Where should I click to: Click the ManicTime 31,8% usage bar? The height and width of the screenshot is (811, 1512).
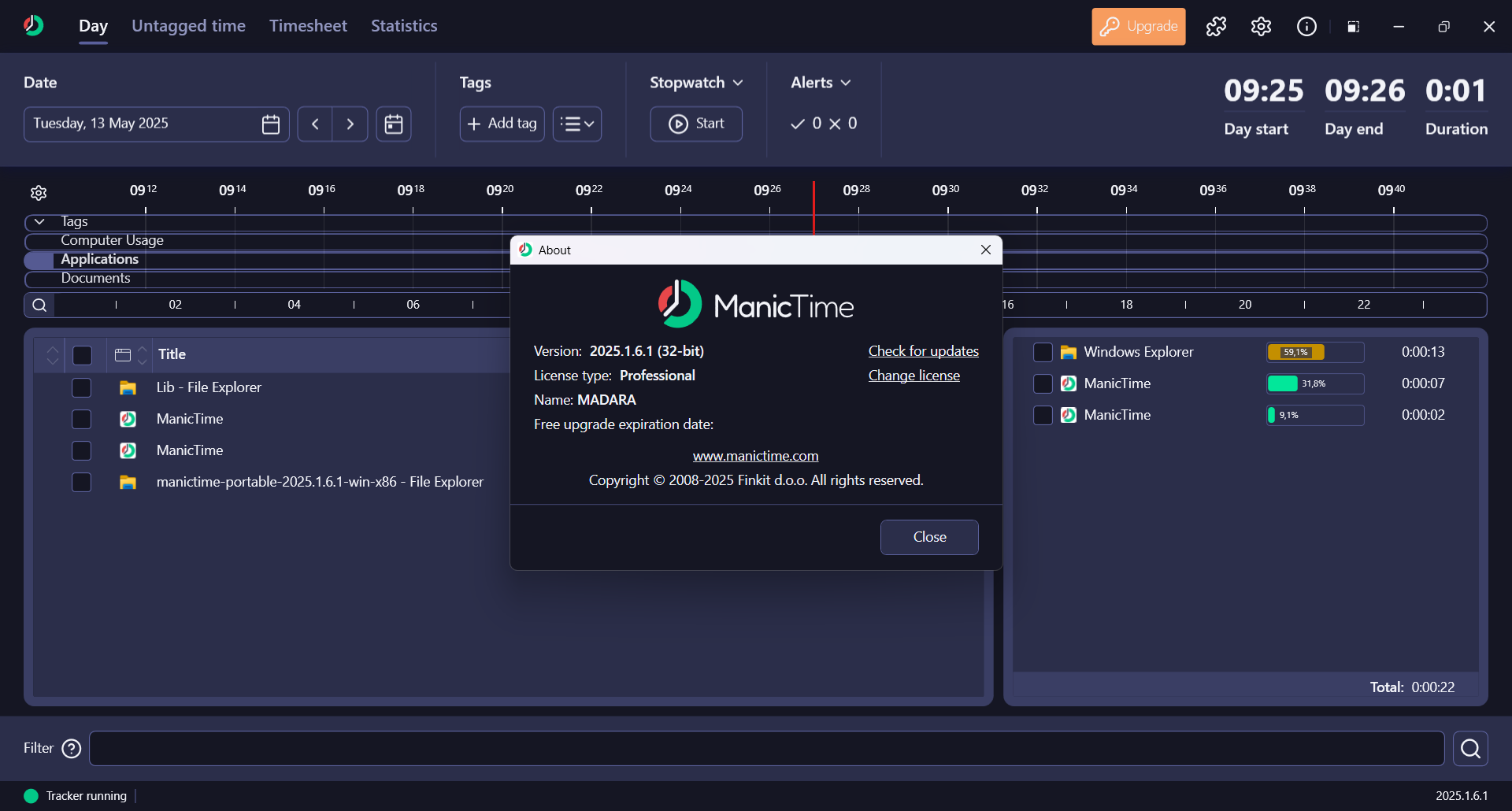click(1315, 383)
